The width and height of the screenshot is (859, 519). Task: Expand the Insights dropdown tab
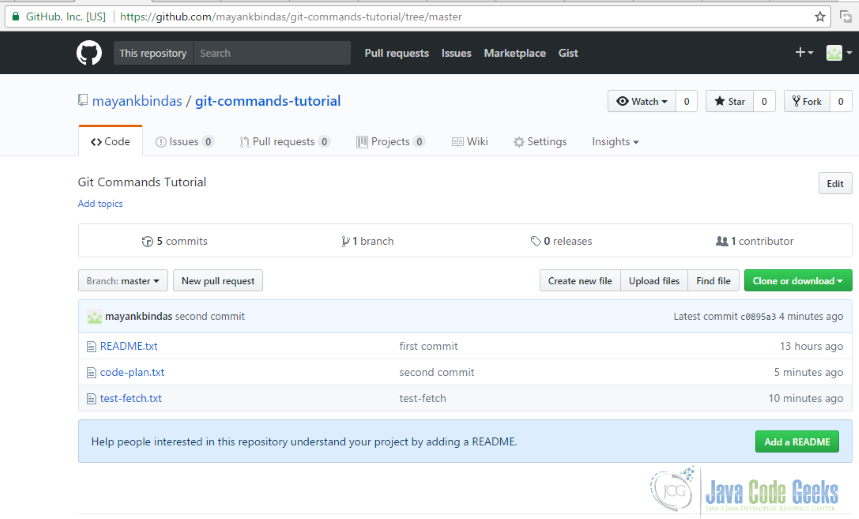point(615,141)
